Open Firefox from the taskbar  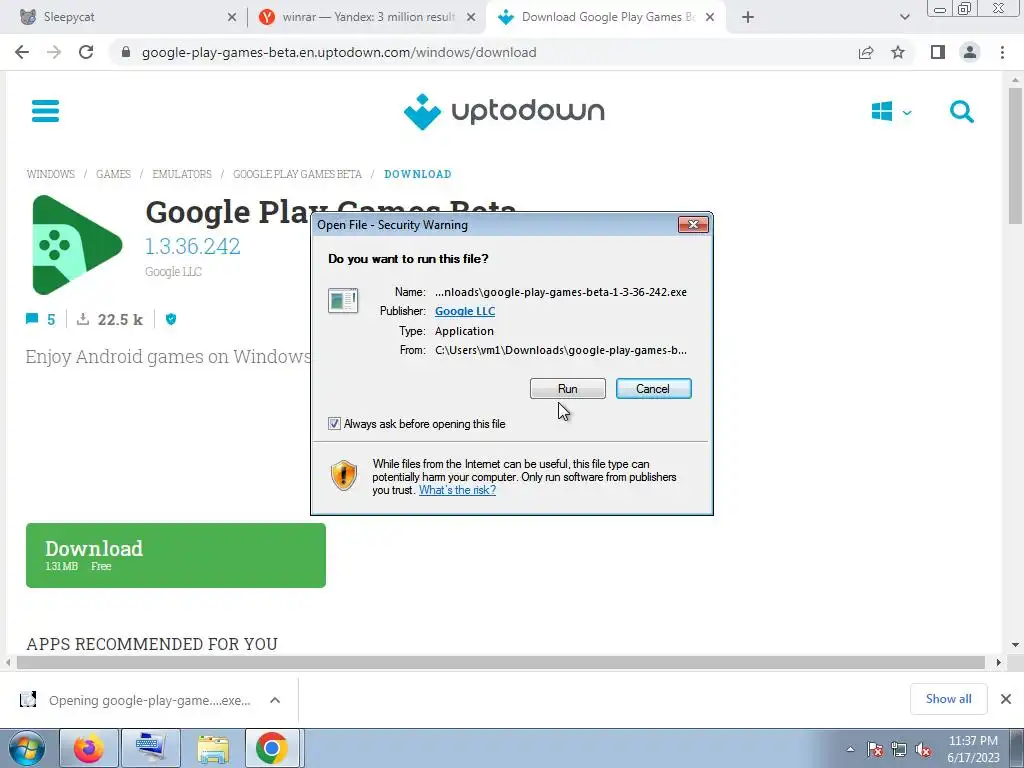click(89, 748)
